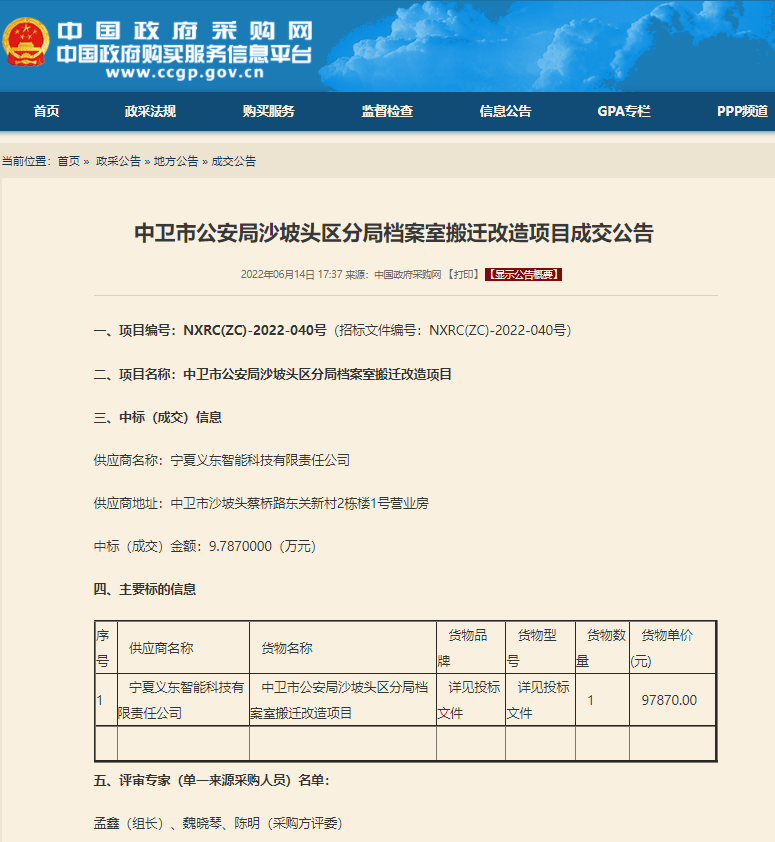This screenshot has height=842, width=775.
Task: Click the 二、项目名称 line
Action: (273, 374)
